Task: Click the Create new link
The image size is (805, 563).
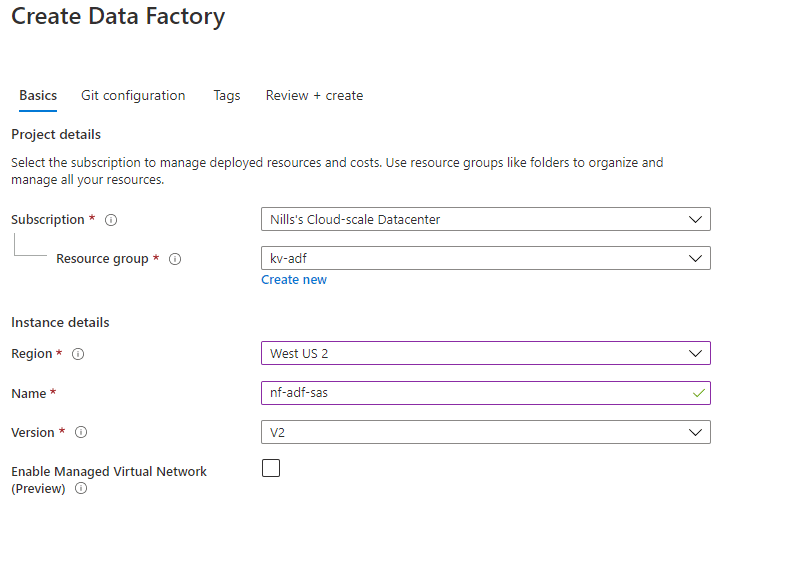Action: coord(294,280)
